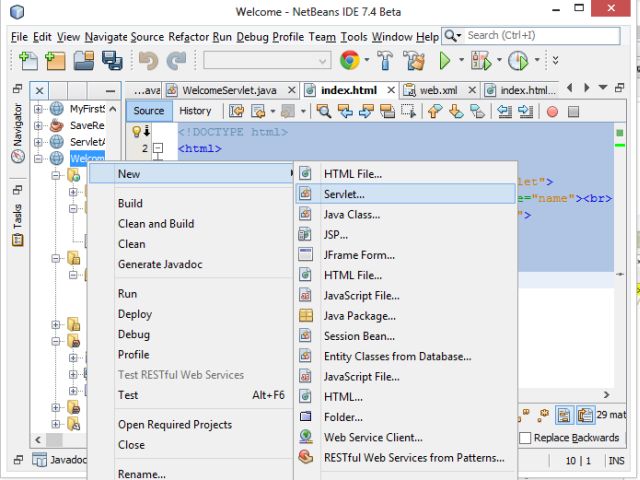Click Previous Bookmark icon
The image size is (640, 480).
pyautogui.click(x=435, y=111)
